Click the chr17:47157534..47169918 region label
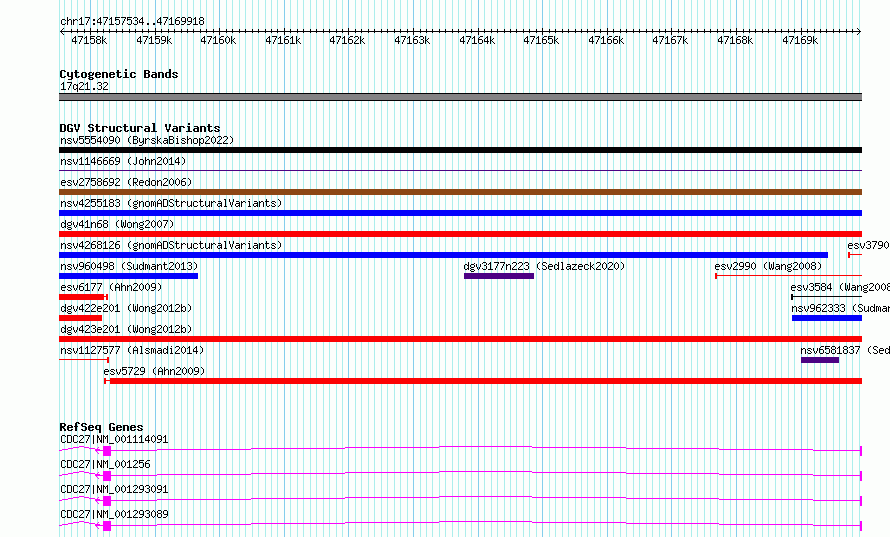This screenshot has width=890, height=537. click(132, 21)
